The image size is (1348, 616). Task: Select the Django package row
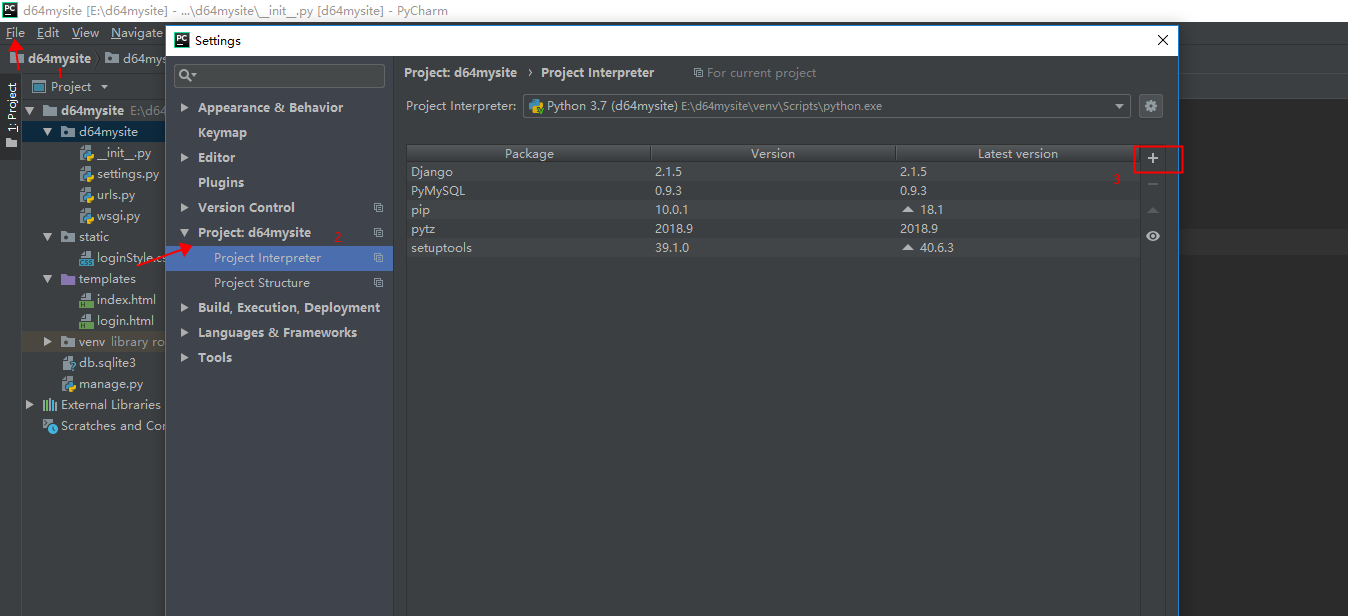[x=773, y=172]
